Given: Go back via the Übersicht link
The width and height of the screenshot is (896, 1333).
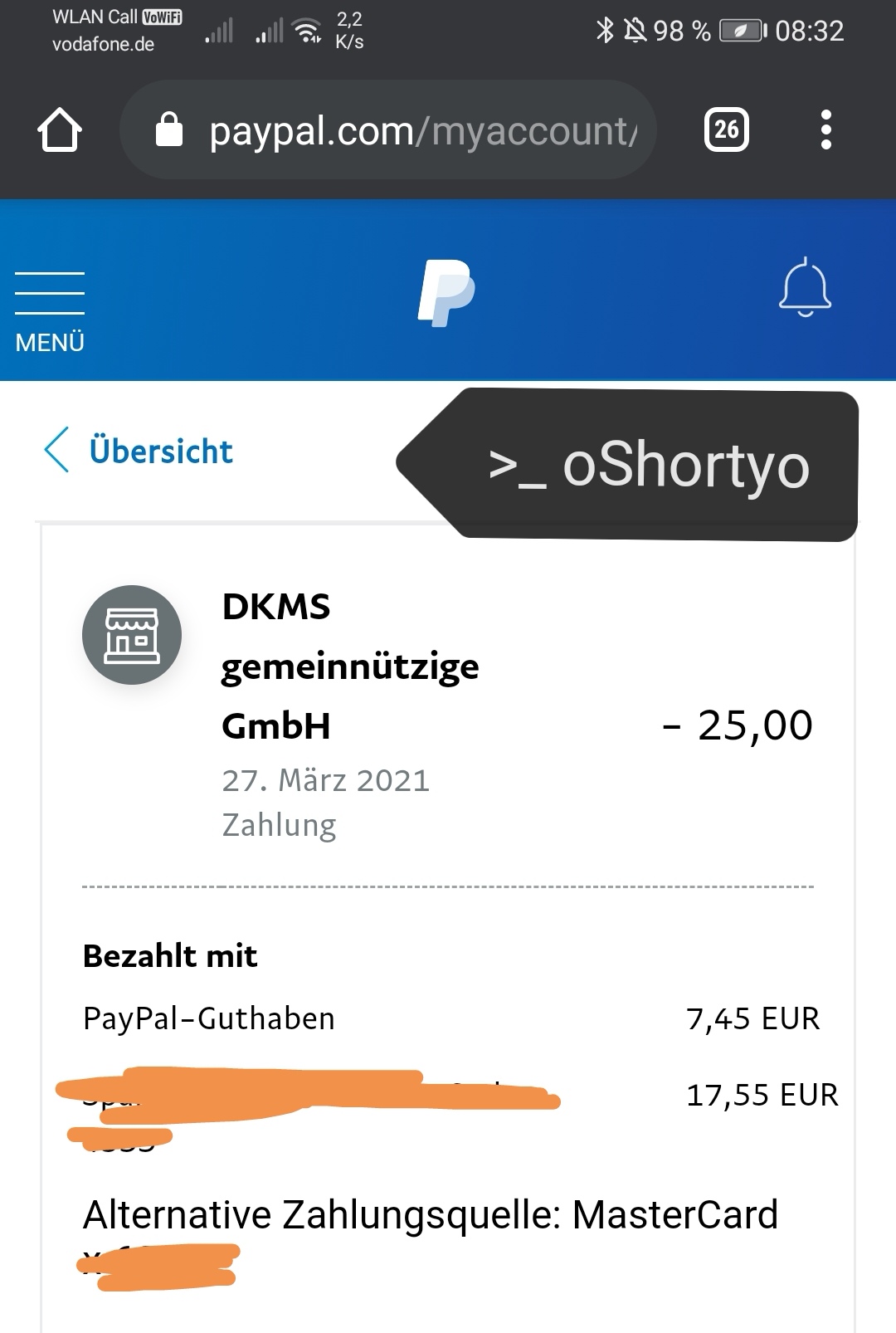Looking at the screenshot, I should (161, 452).
